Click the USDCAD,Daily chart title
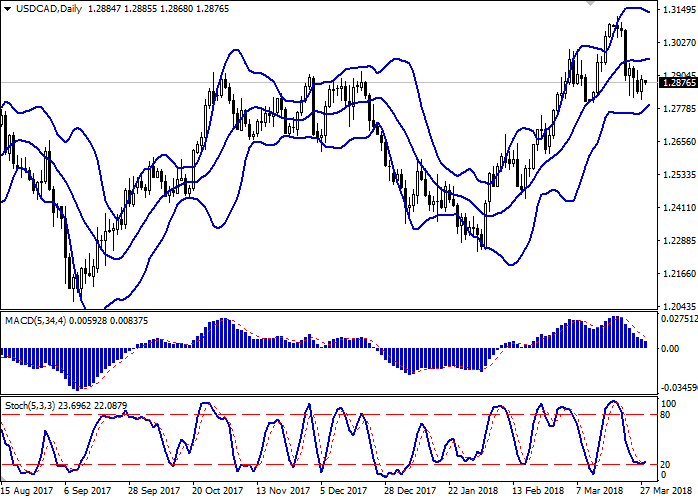The width and height of the screenshot is (698, 500). 49,9
